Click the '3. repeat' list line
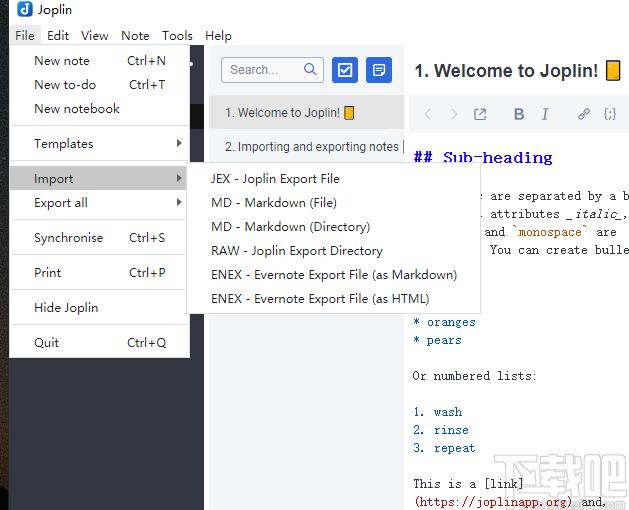629x510 pixels. tap(444, 448)
